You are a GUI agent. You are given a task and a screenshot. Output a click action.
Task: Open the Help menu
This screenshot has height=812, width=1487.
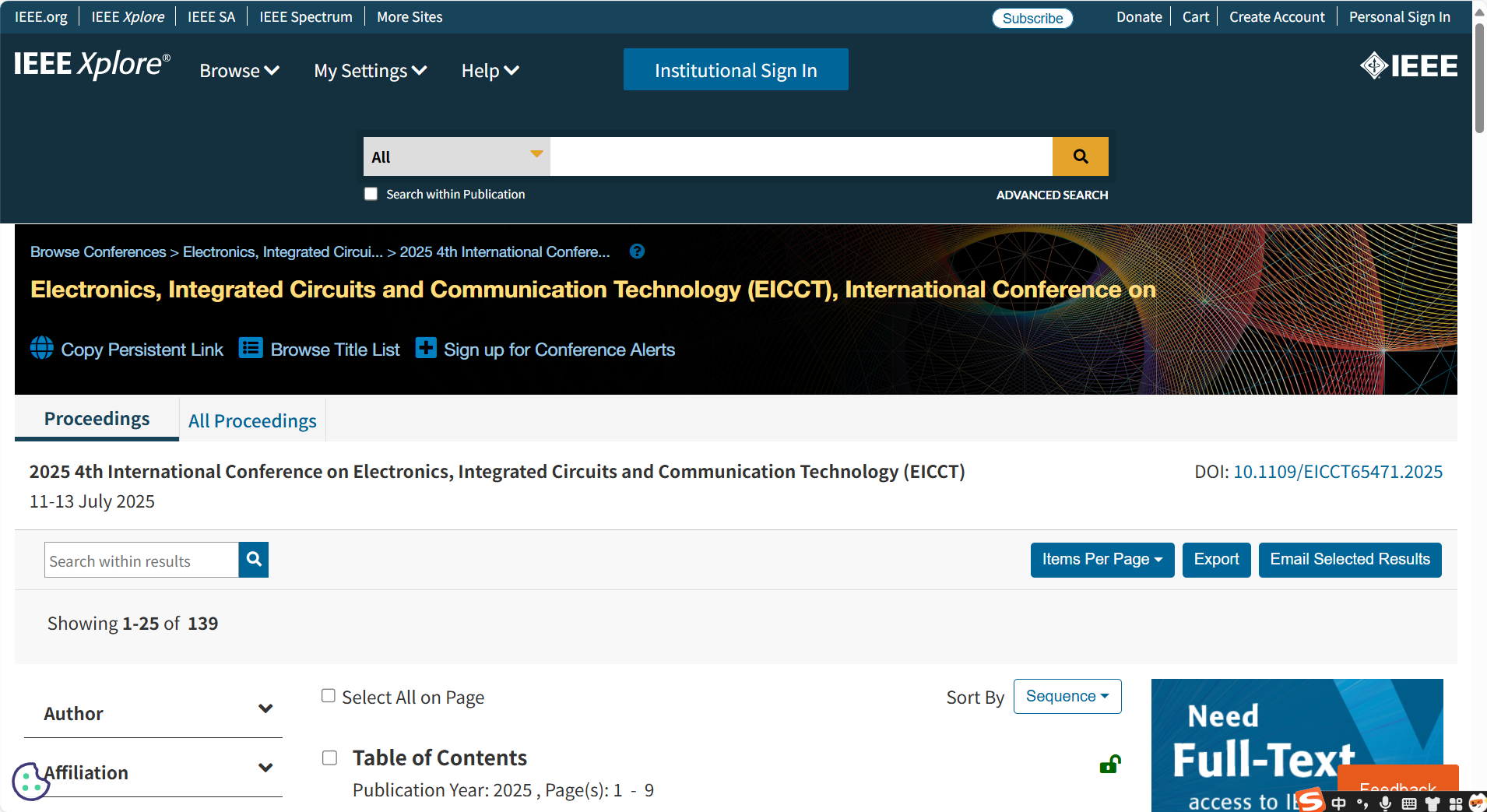(x=490, y=71)
